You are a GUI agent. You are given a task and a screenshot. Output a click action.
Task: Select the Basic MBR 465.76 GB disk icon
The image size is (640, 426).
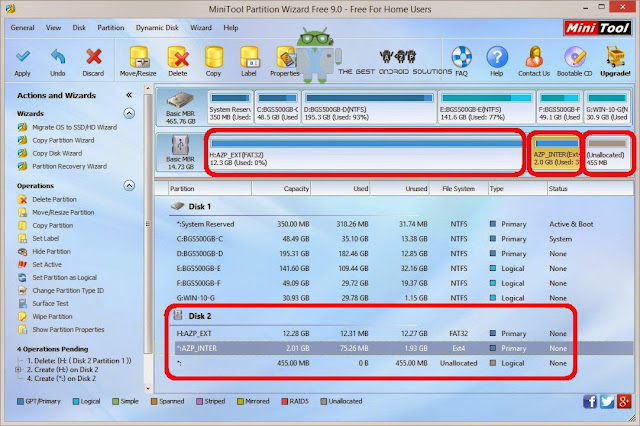[x=180, y=100]
